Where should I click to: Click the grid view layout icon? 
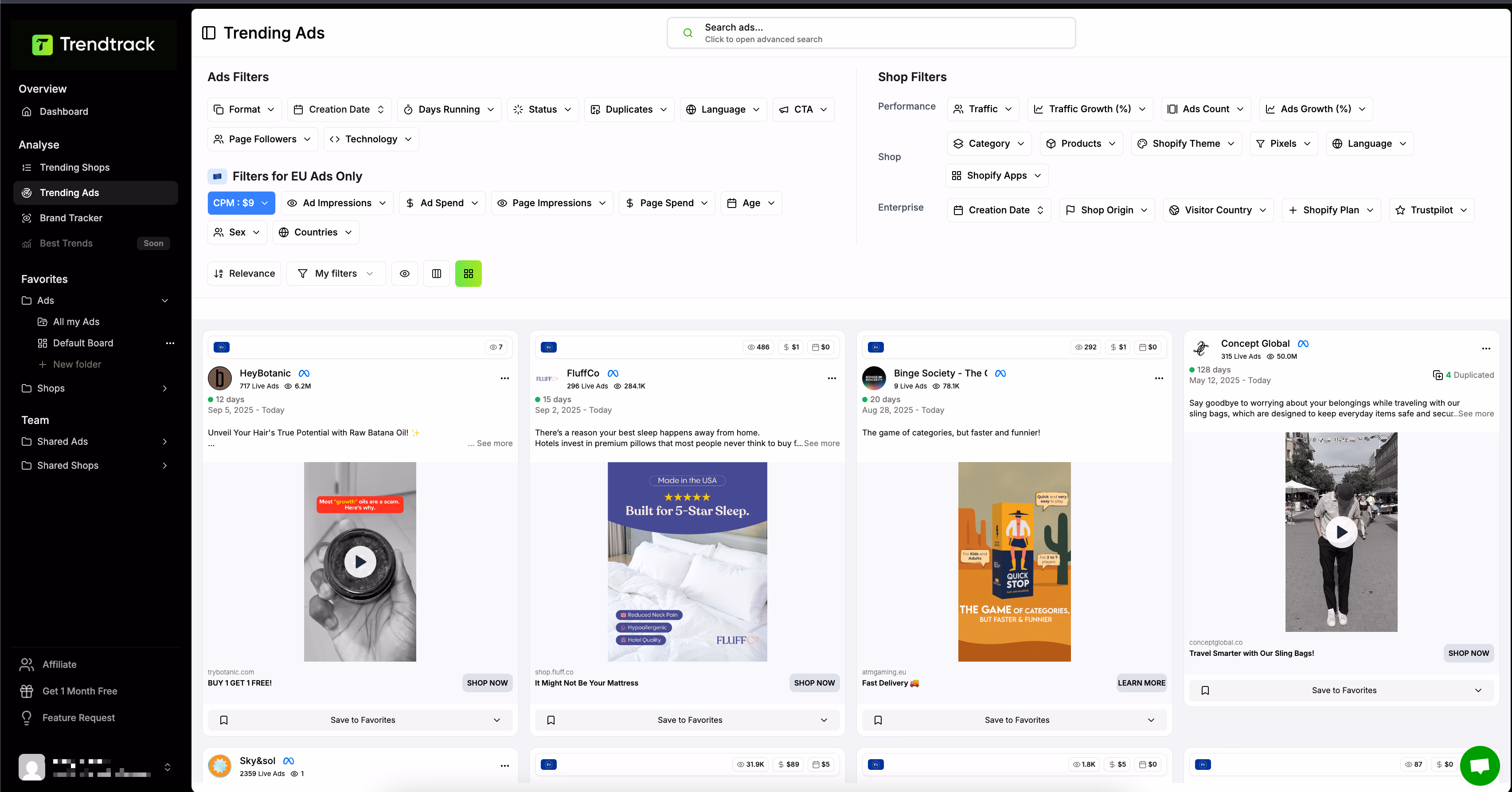click(x=468, y=274)
